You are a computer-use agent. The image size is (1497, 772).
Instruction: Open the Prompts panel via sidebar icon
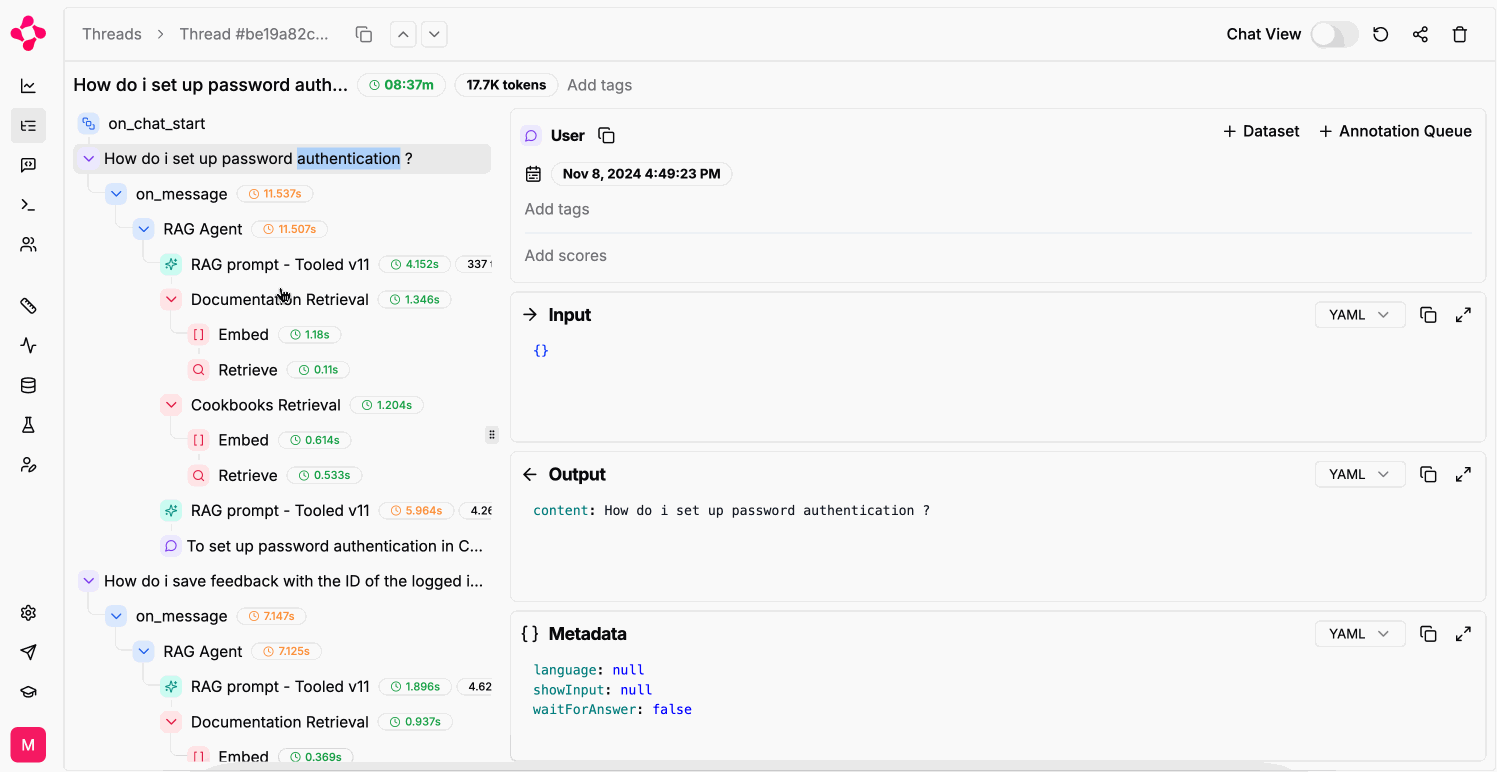coord(28,164)
